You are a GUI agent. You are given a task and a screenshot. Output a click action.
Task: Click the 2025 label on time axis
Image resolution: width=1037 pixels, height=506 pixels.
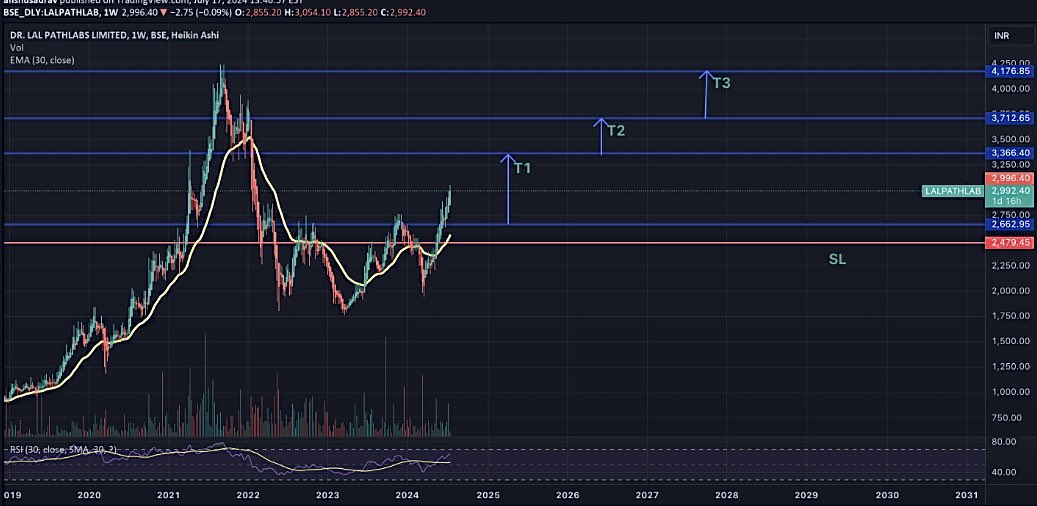point(487,495)
